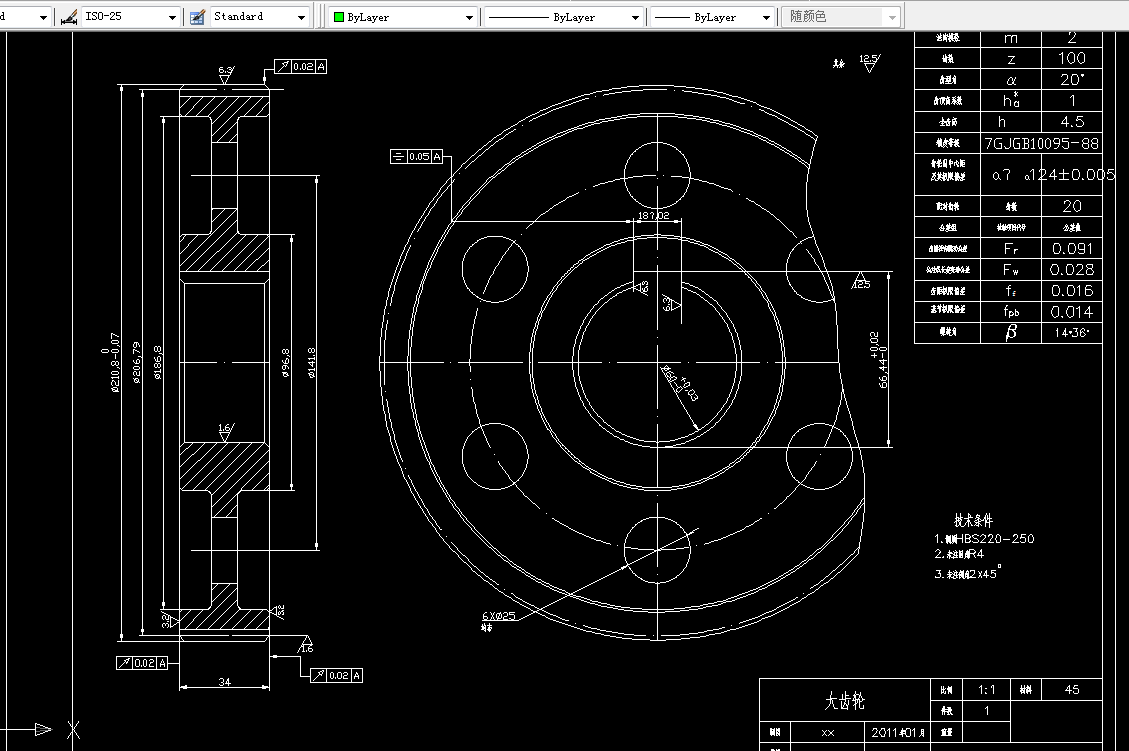The image size is (1129, 751).
Task: Click the table style icon beside Standard
Action: 197,17
